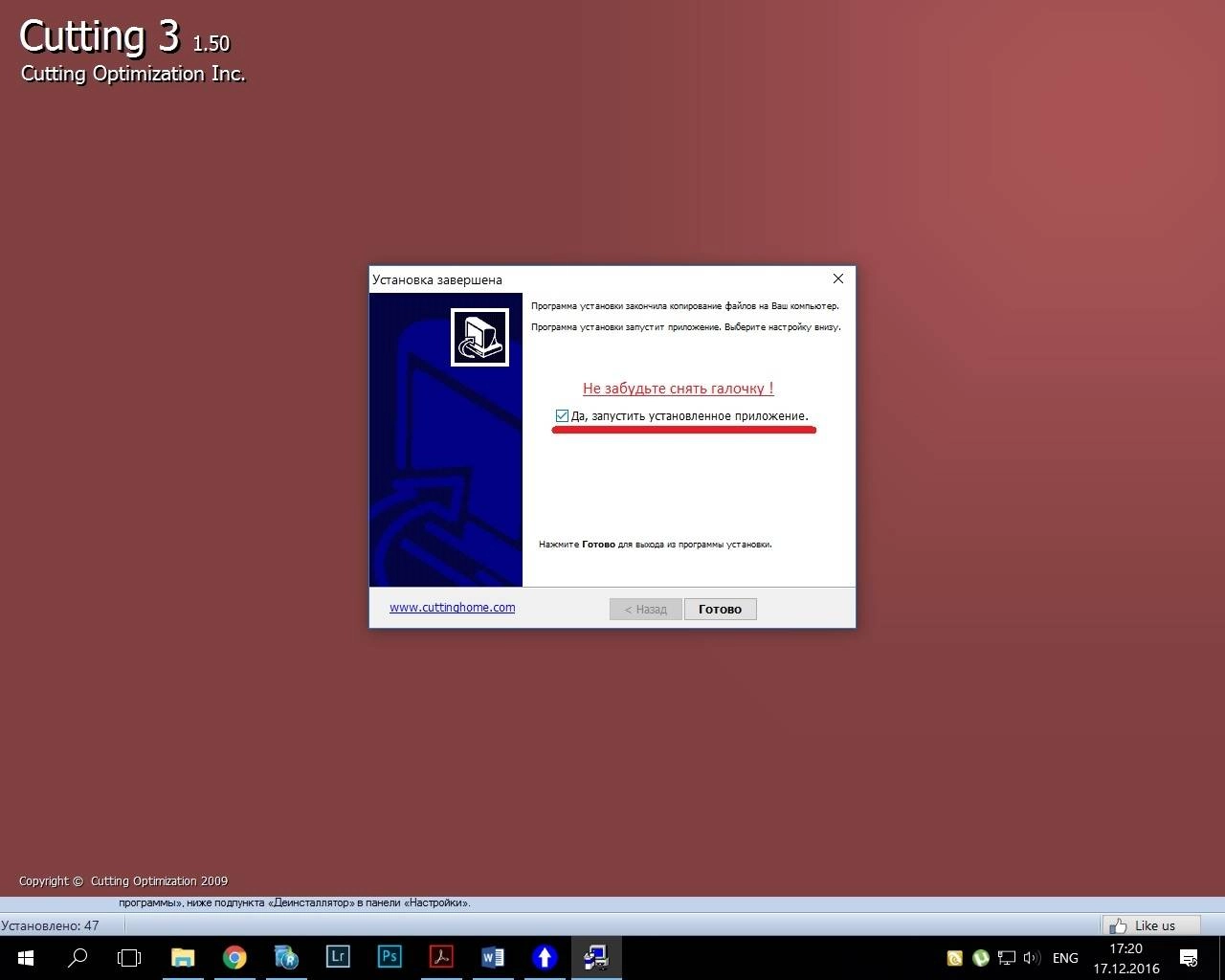Image resolution: width=1225 pixels, height=980 pixels.
Task: Click the green uTorrent tray icon
Action: pos(981,957)
